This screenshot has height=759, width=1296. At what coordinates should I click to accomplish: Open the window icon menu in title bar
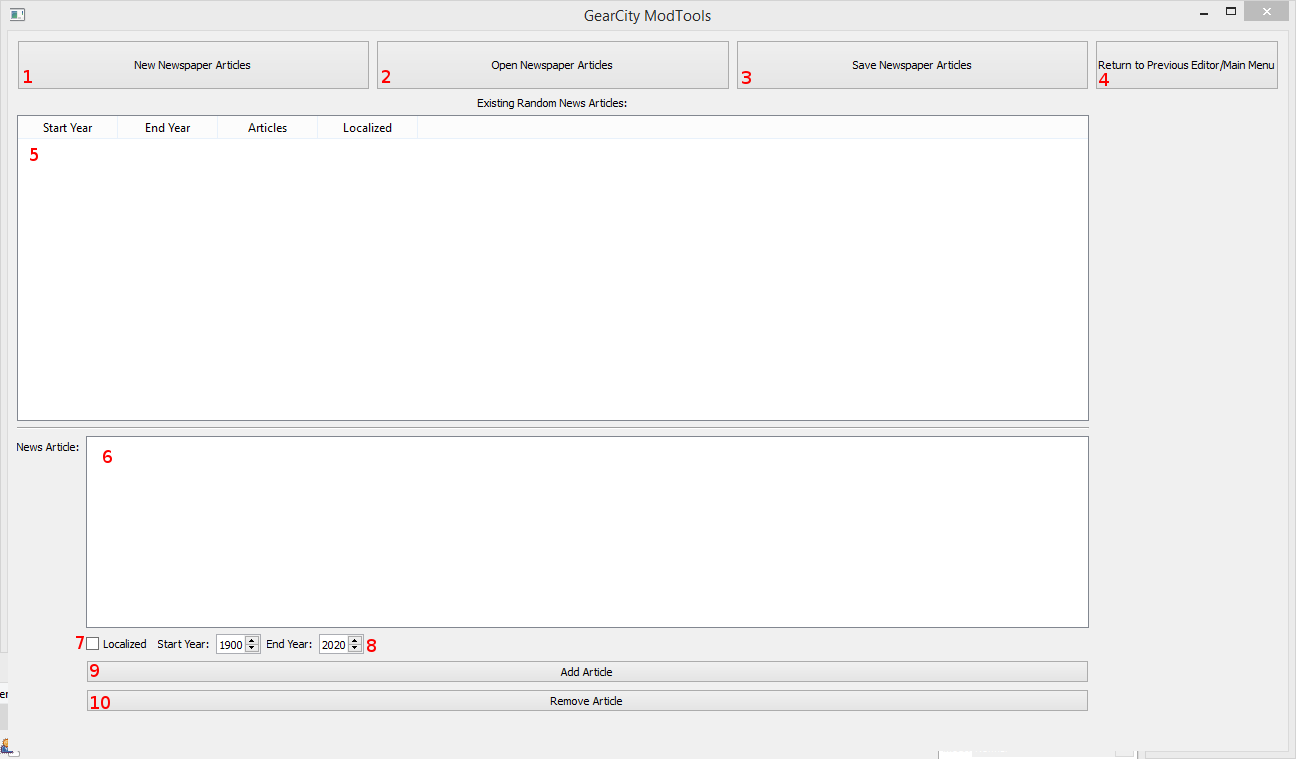(x=17, y=15)
